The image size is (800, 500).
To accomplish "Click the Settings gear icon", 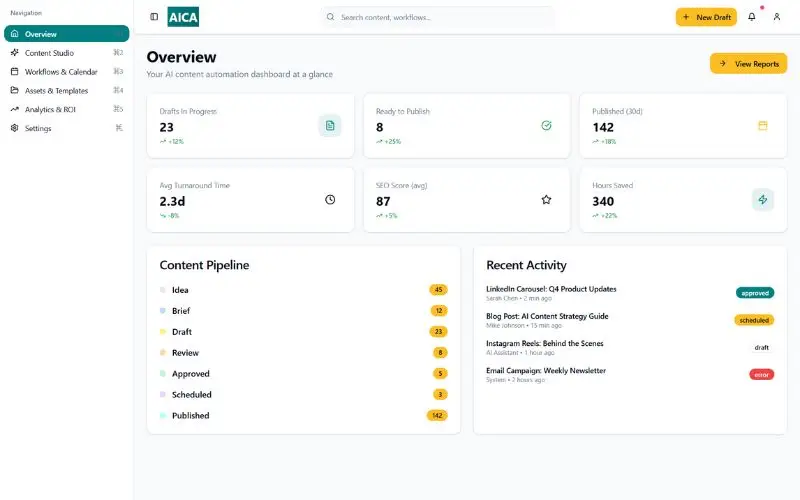I will [x=14, y=128].
